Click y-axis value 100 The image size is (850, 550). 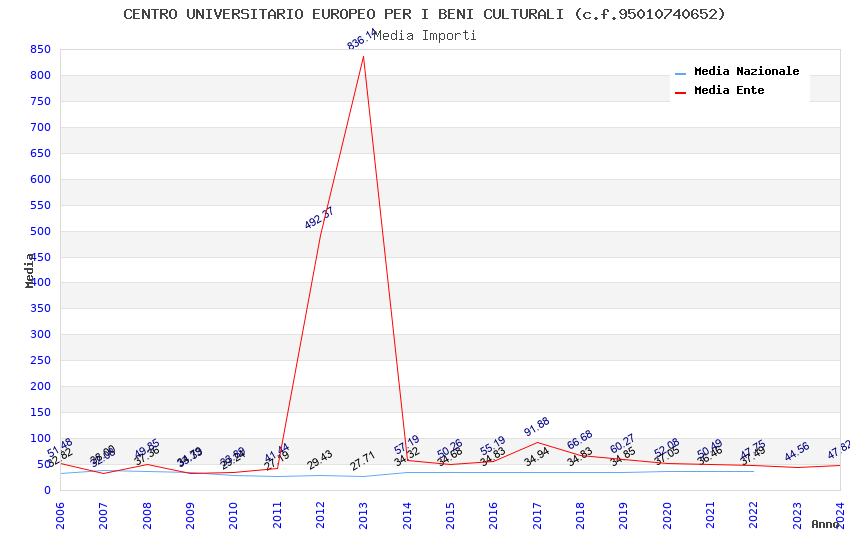coord(41,438)
